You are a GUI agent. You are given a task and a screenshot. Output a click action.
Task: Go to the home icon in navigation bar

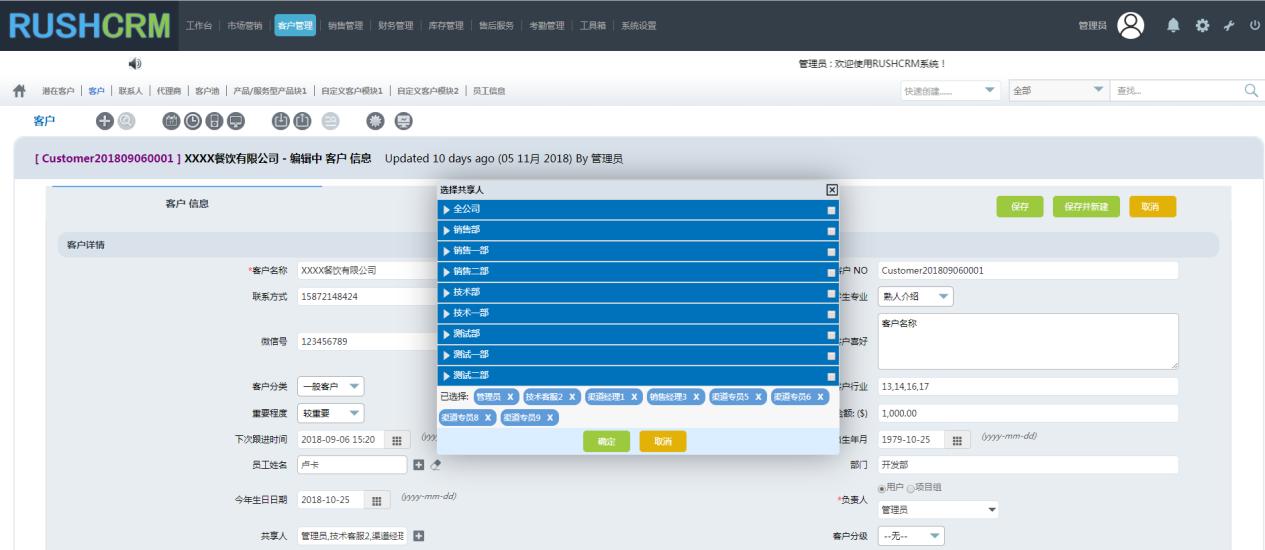[19, 91]
